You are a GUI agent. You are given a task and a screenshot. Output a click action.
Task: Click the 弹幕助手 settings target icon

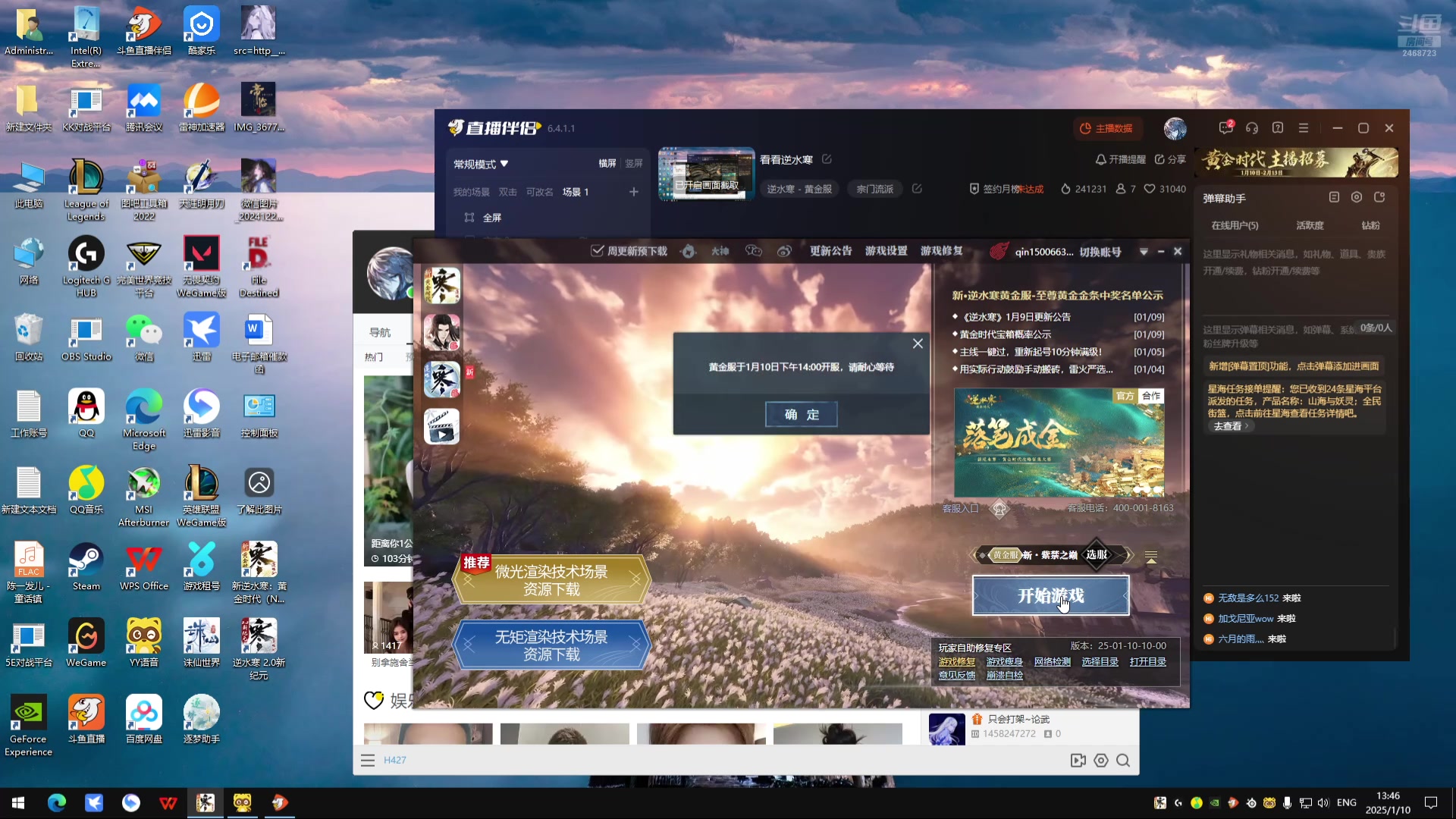(x=1357, y=197)
